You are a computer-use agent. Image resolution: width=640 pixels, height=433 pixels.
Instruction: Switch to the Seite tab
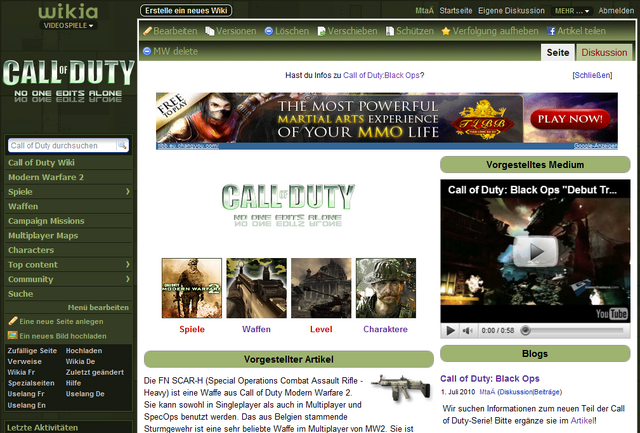click(x=558, y=53)
